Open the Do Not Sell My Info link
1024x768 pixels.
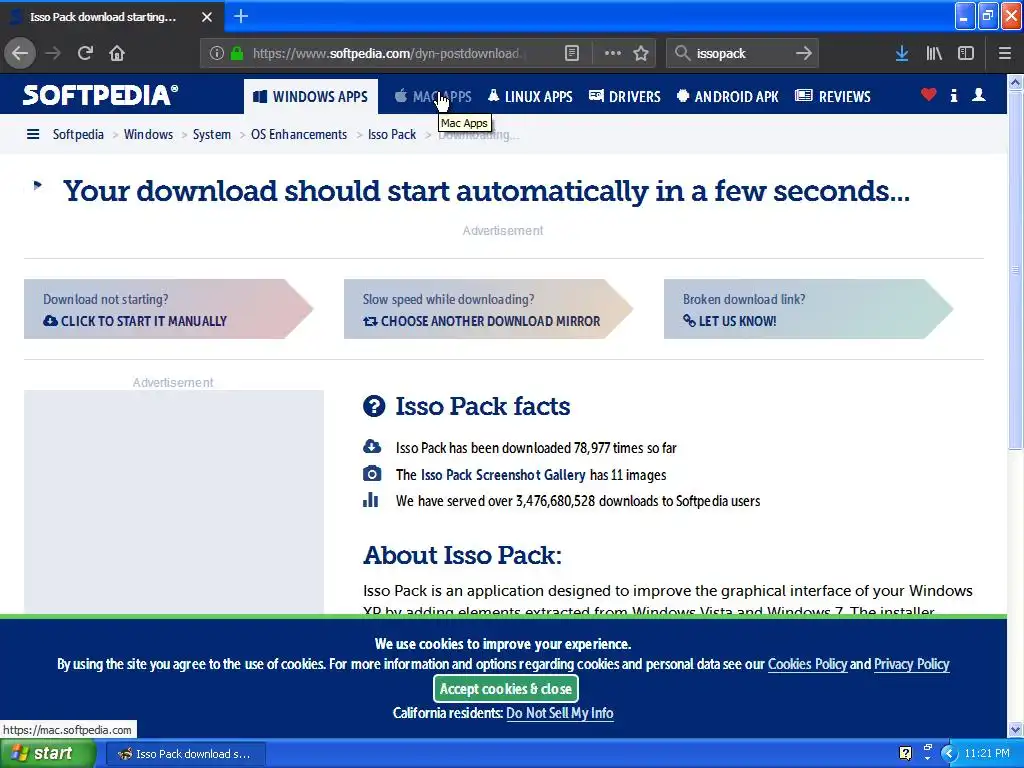pyautogui.click(x=560, y=713)
